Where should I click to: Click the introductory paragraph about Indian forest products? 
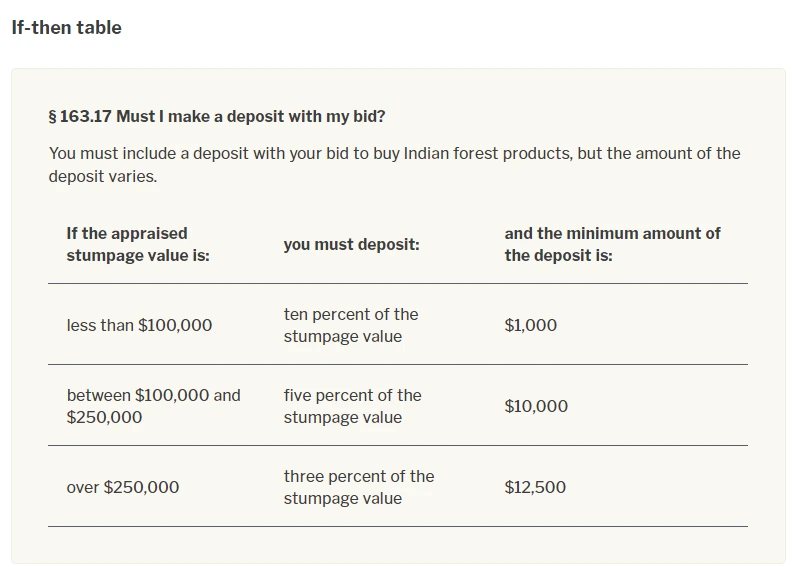pos(394,165)
